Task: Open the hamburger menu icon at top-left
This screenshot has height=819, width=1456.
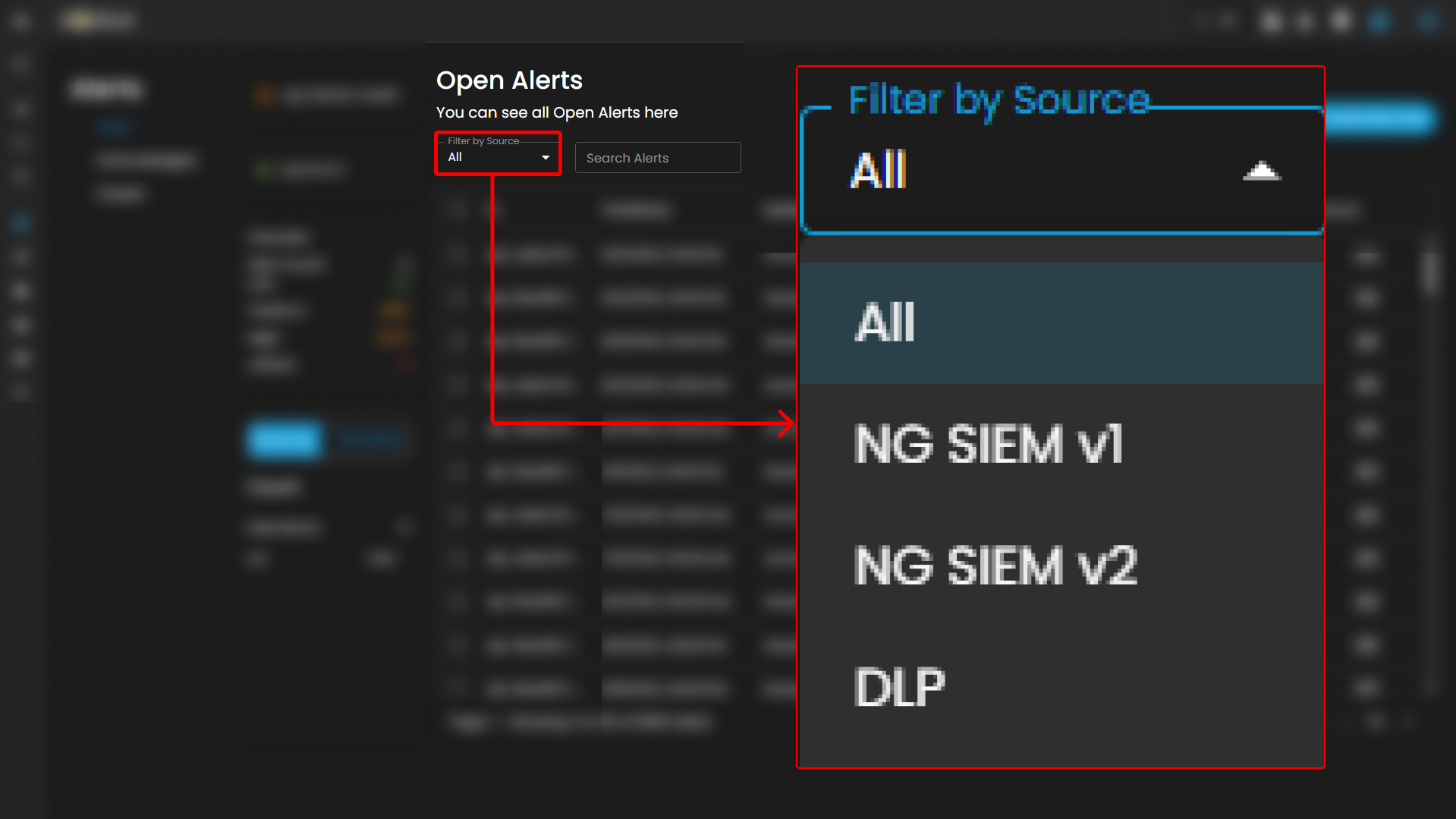Action: point(20,20)
